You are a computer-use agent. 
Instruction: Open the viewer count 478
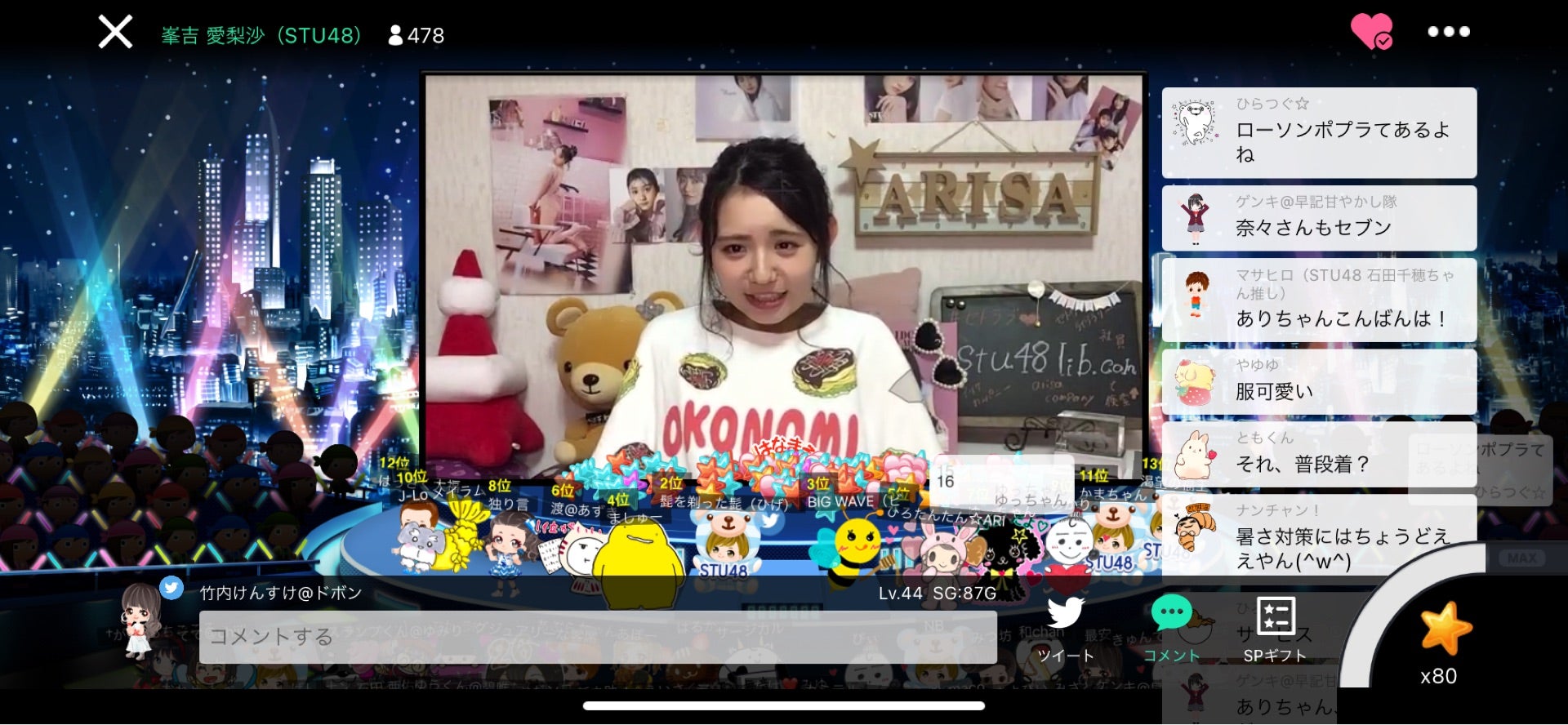416,36
